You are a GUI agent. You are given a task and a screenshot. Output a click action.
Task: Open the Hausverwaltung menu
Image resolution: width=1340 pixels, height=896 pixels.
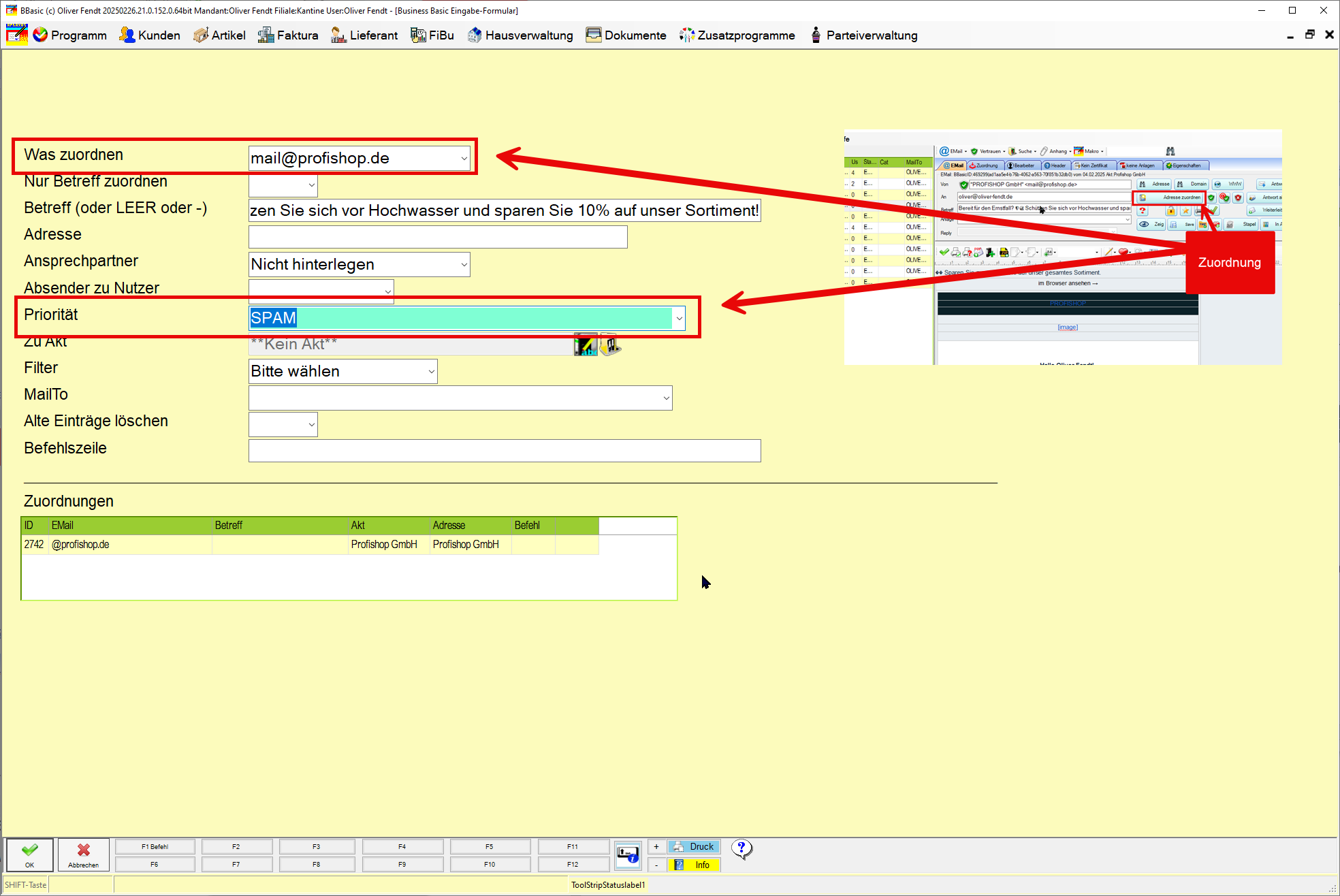pyautogui.click(x=521, y=35)
